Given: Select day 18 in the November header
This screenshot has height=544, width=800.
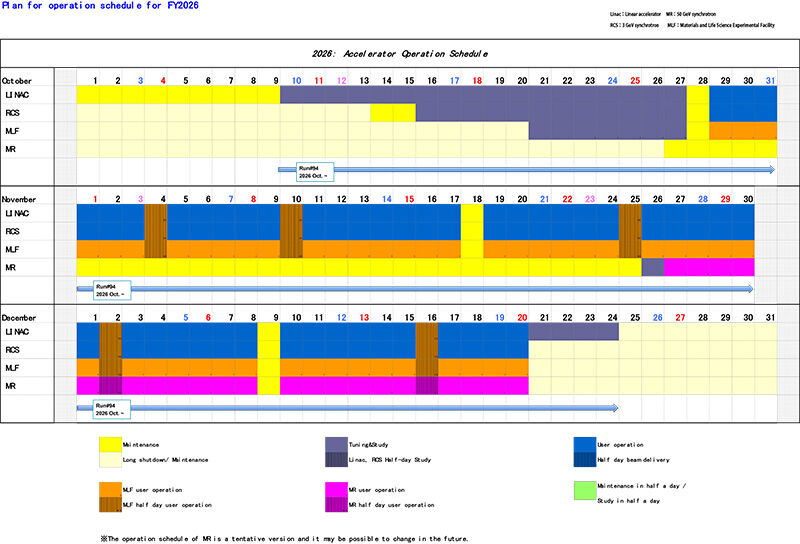Looking at the screenshot, I should 477,199.
